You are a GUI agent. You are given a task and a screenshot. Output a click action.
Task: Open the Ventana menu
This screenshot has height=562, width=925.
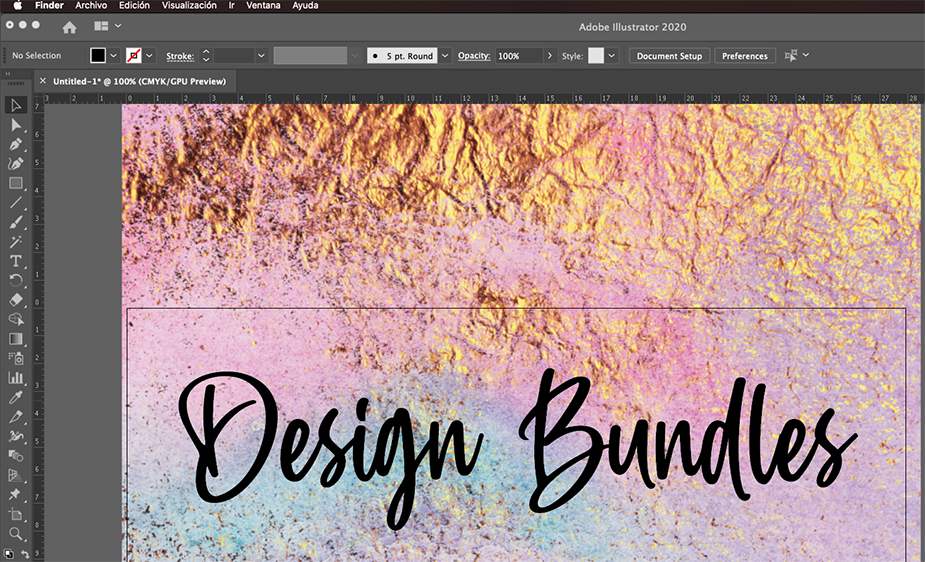(263, 6)
